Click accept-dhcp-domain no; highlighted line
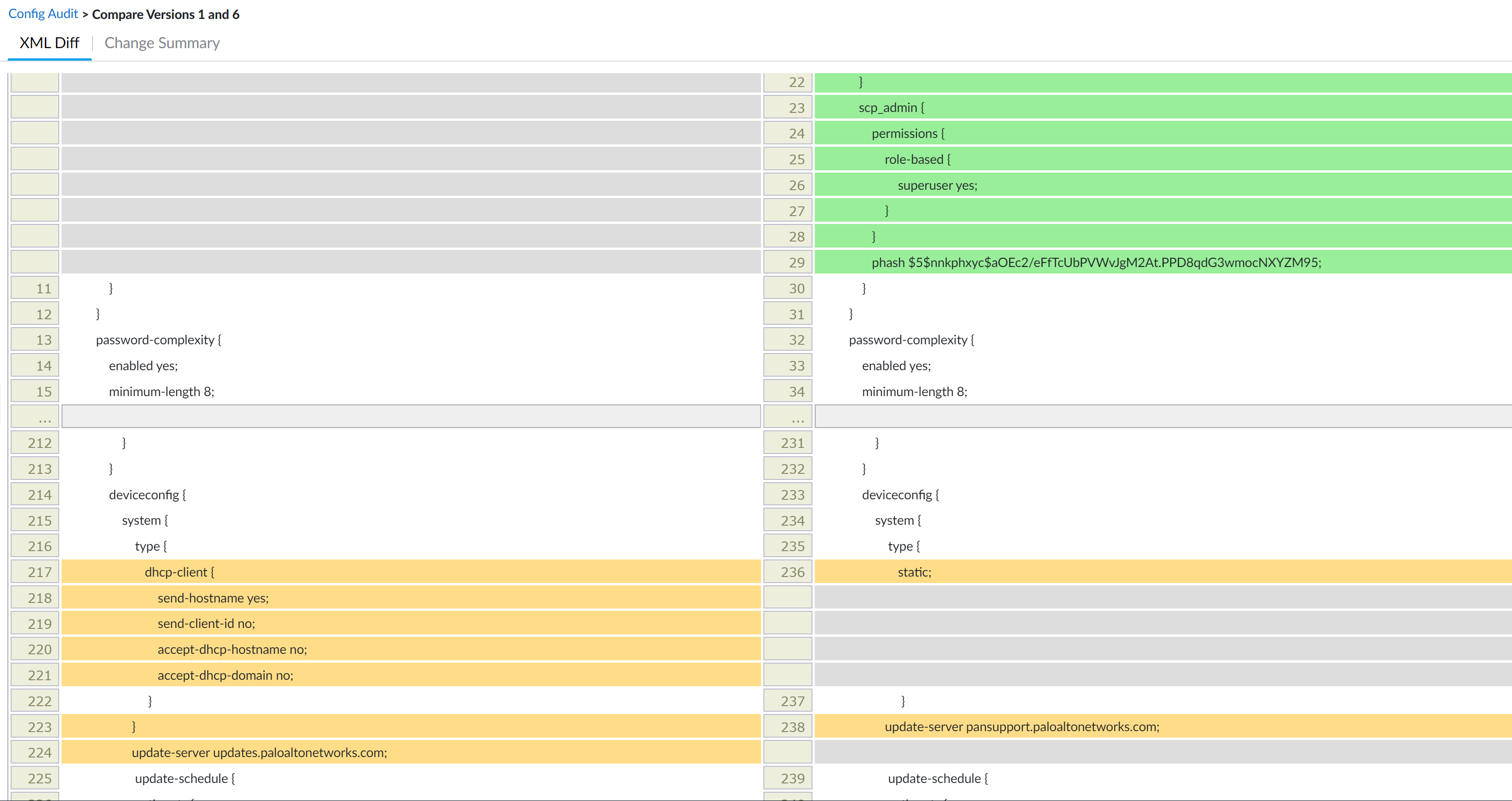Screen dimensions: 1512x801 [225, 675]
